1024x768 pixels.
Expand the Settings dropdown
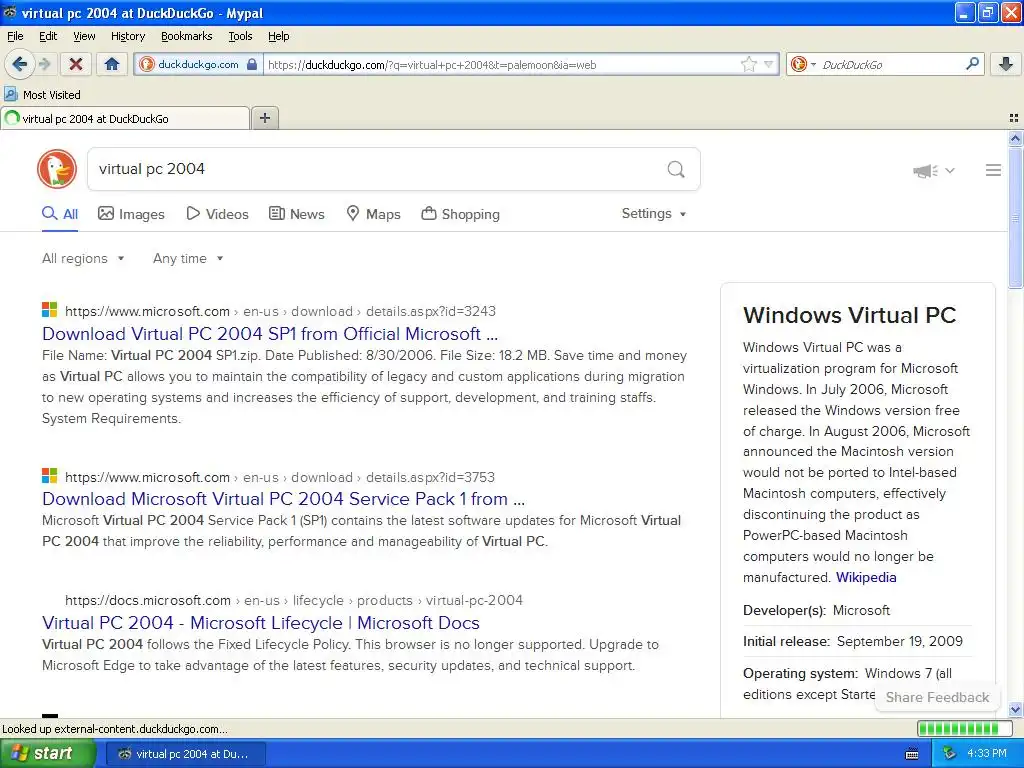click(654, 214)
